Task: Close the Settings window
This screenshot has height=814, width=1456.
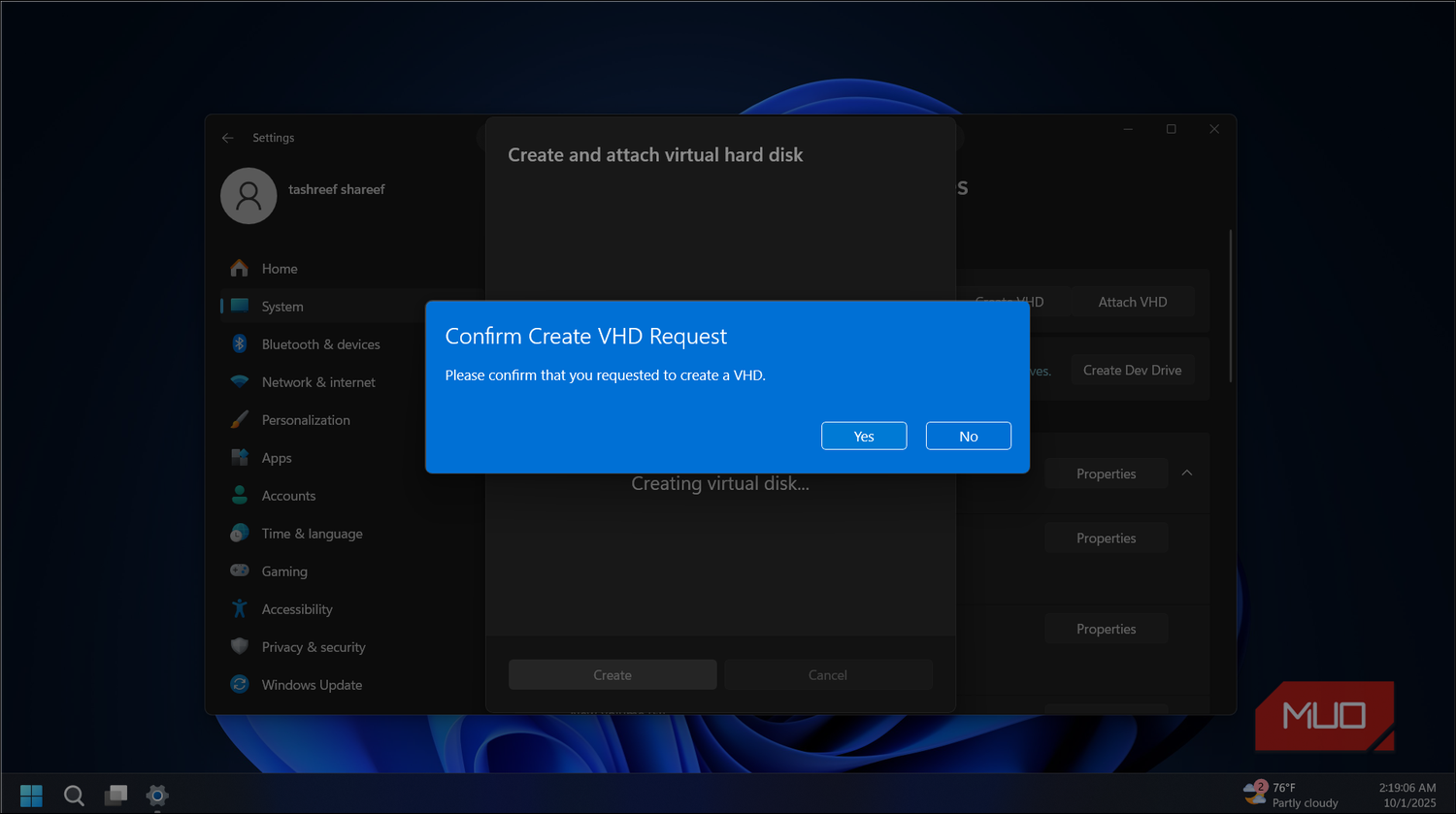Action: 1214,129
